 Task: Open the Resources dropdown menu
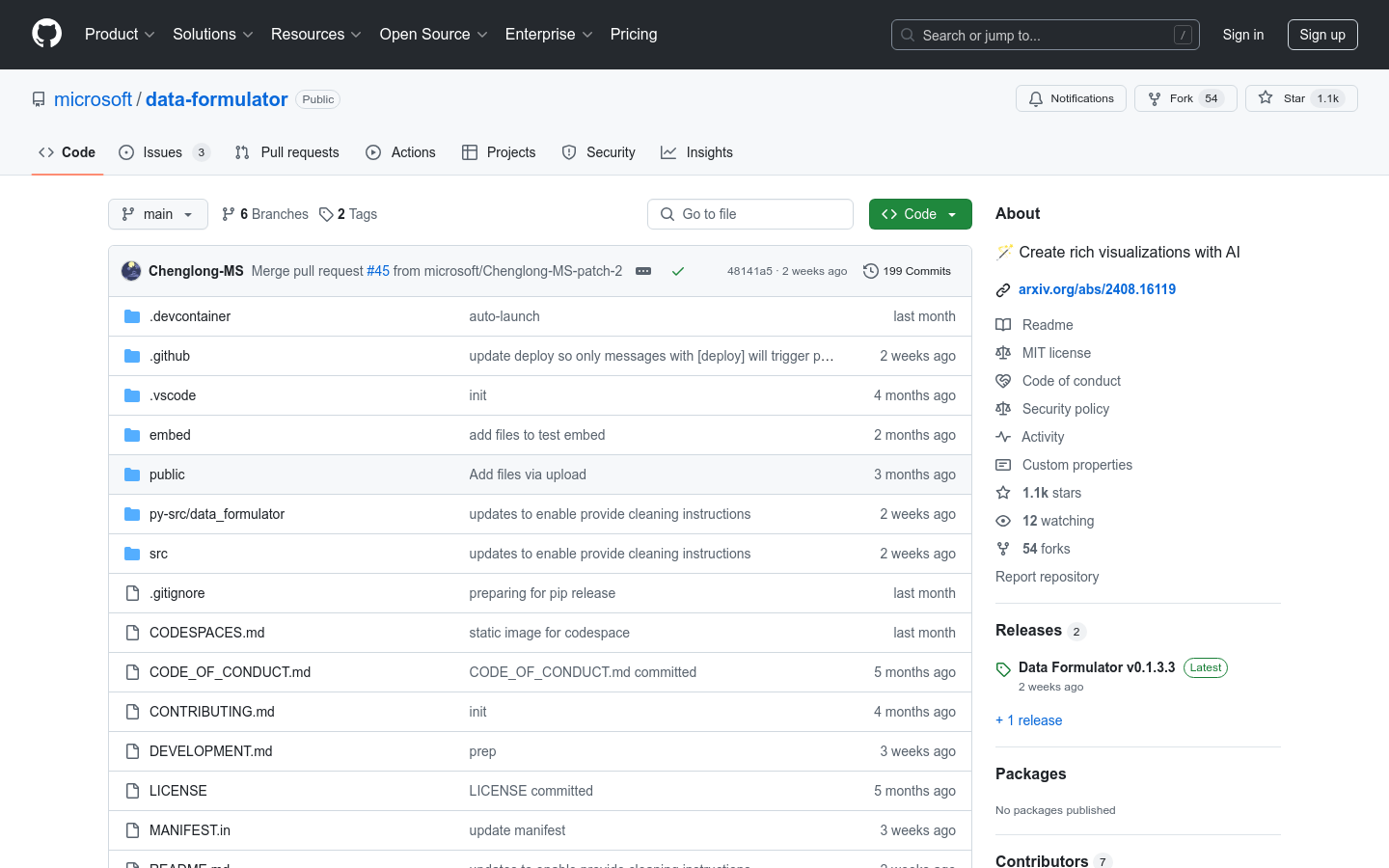[316, 34]
